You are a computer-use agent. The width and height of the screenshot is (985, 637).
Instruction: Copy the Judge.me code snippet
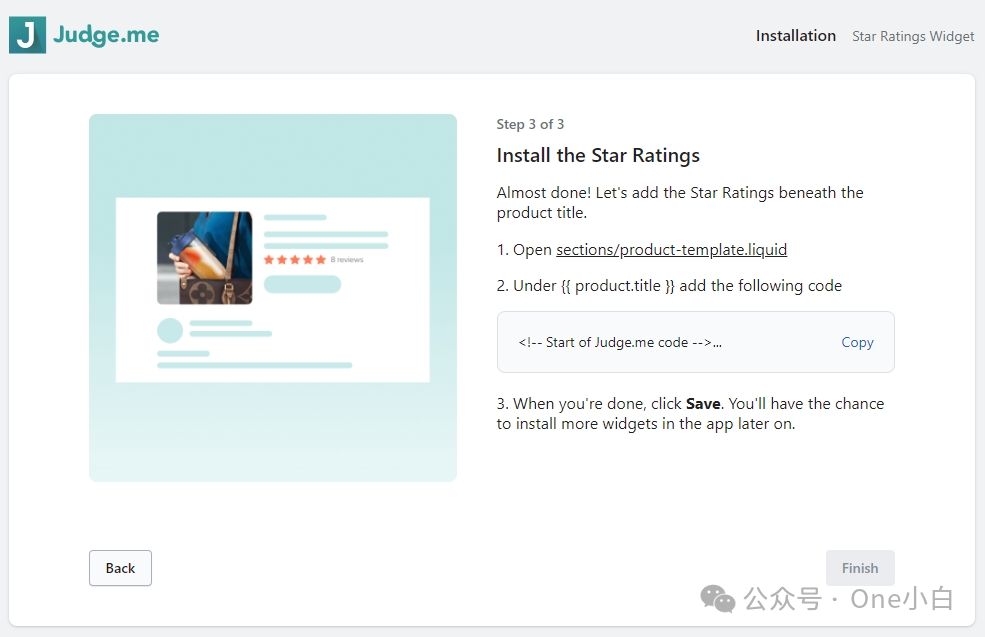[x=857, y=342]
